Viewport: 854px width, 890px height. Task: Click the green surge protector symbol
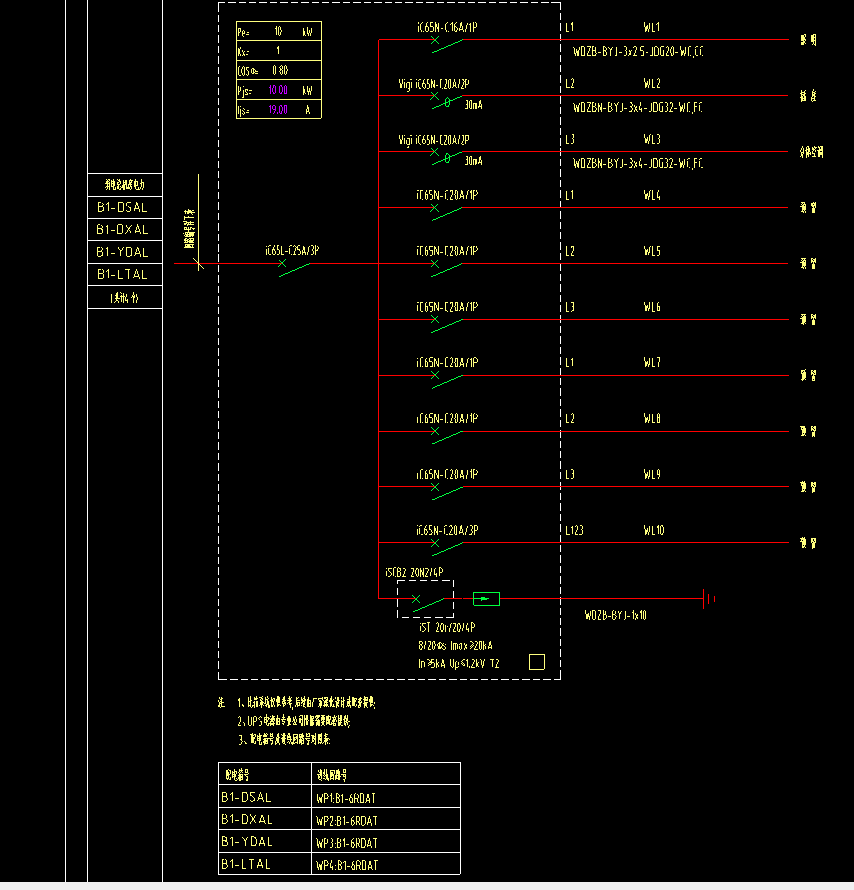click(x=486, y=599)
